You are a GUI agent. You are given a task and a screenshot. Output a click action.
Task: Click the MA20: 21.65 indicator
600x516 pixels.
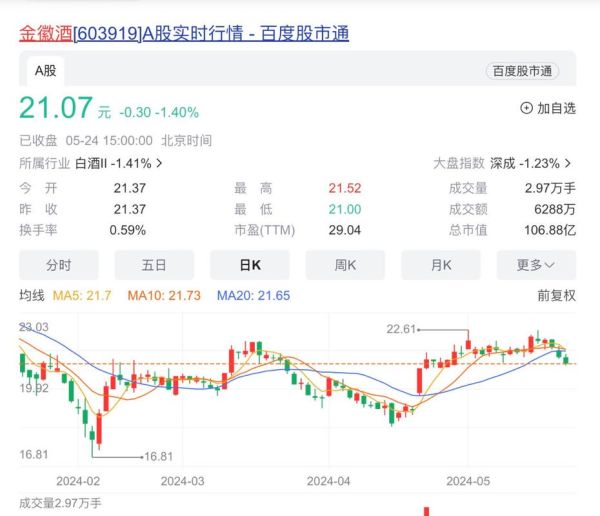click(x=253, y=296)
